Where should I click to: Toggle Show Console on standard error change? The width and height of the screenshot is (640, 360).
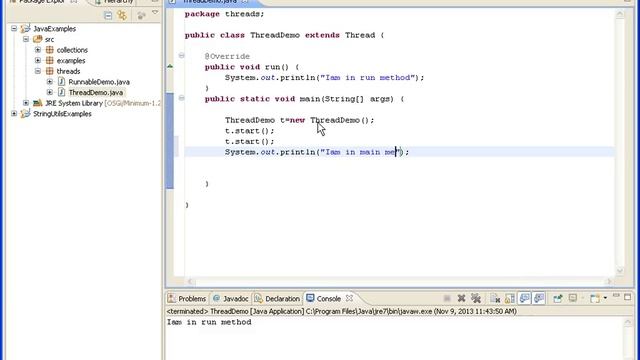point(539,299)
